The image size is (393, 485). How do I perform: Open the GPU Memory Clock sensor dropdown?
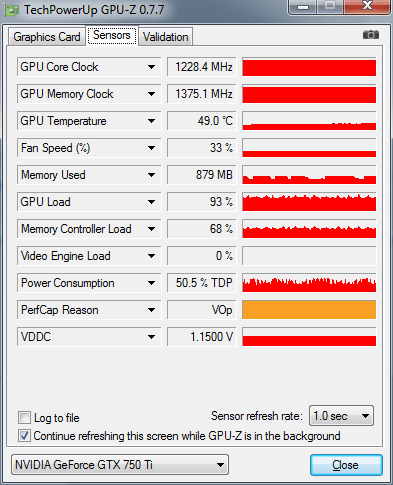(x=89, y=94)
